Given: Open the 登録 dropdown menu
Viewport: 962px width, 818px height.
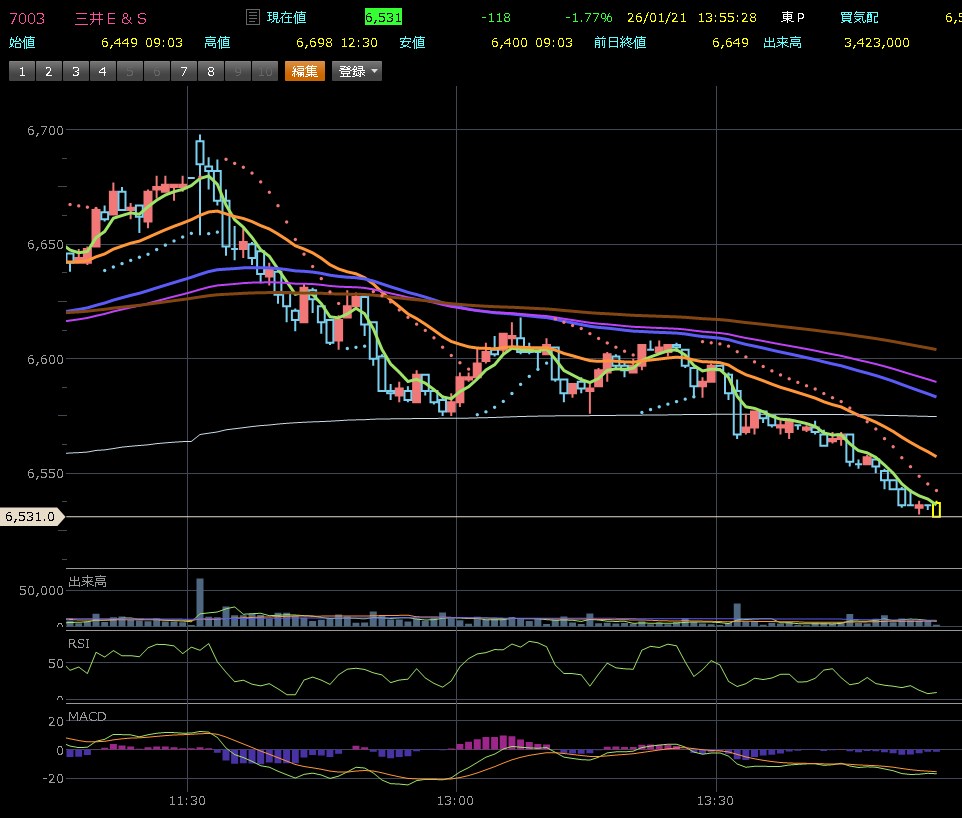Looking at the screenshot, I should 358,71.
